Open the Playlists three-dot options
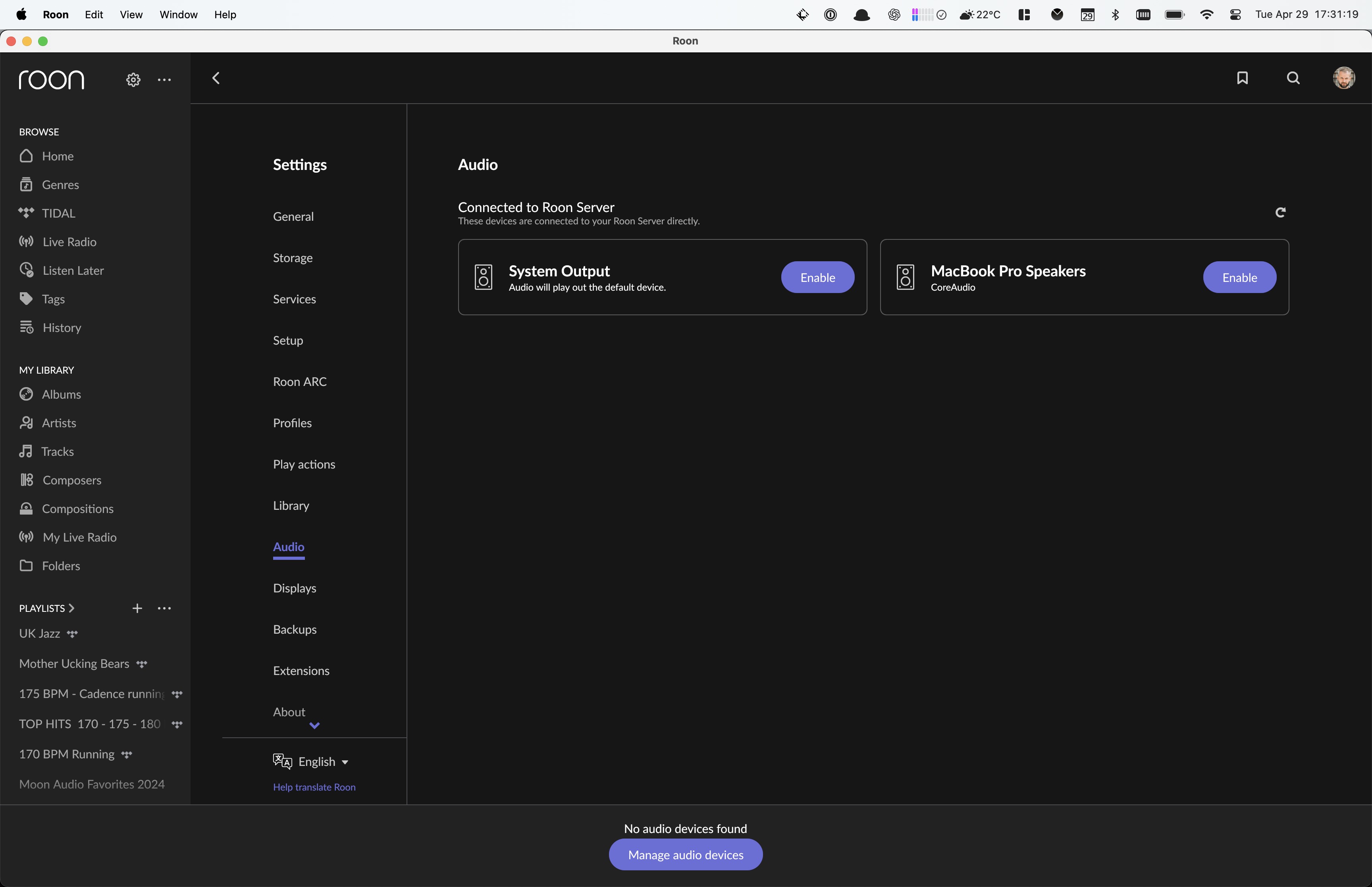 (164, 608)
